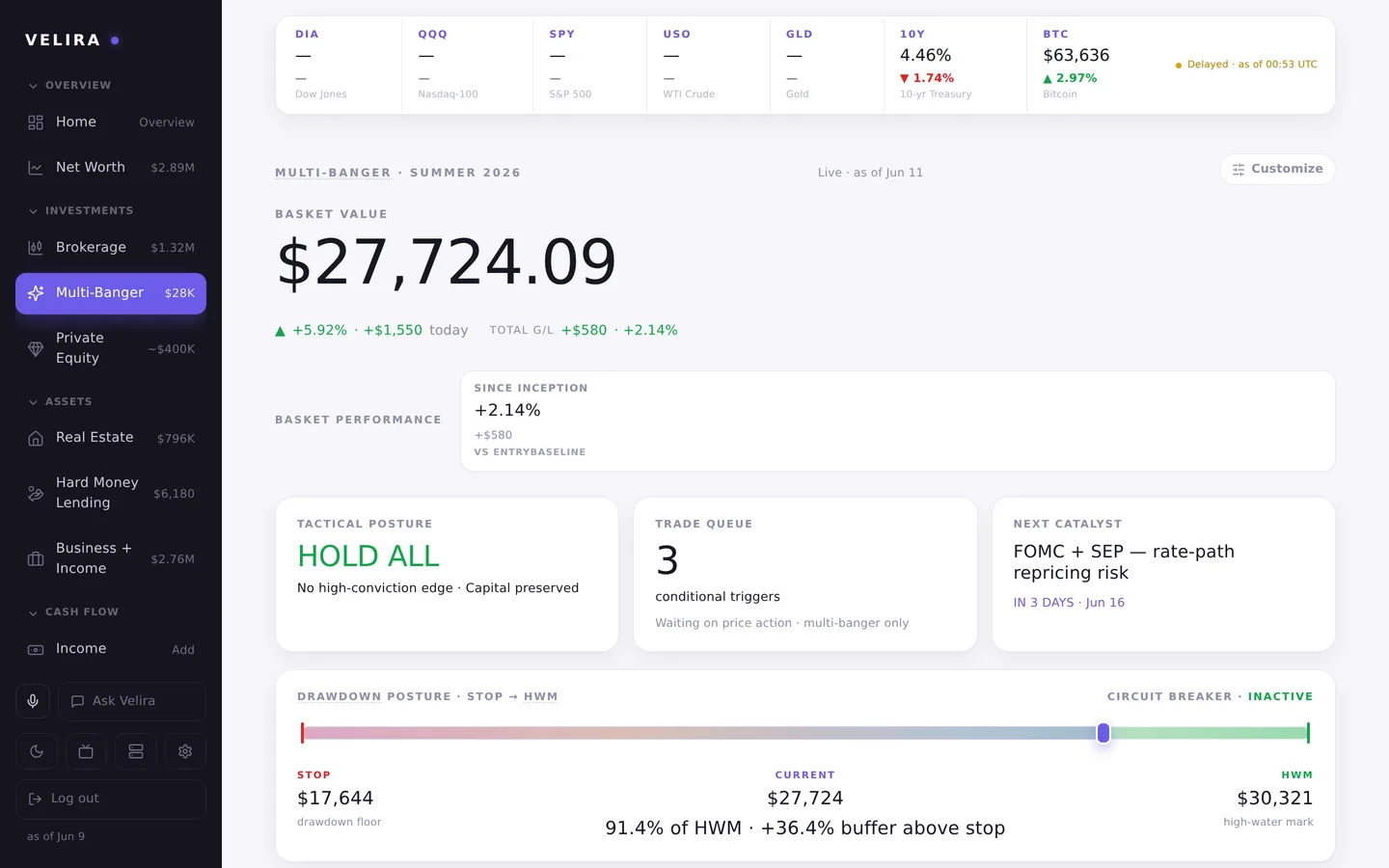The width and height of the screenshot is (1389, 868).
Task: Click the sliders icon on Customize
Action: point(1239,169)
